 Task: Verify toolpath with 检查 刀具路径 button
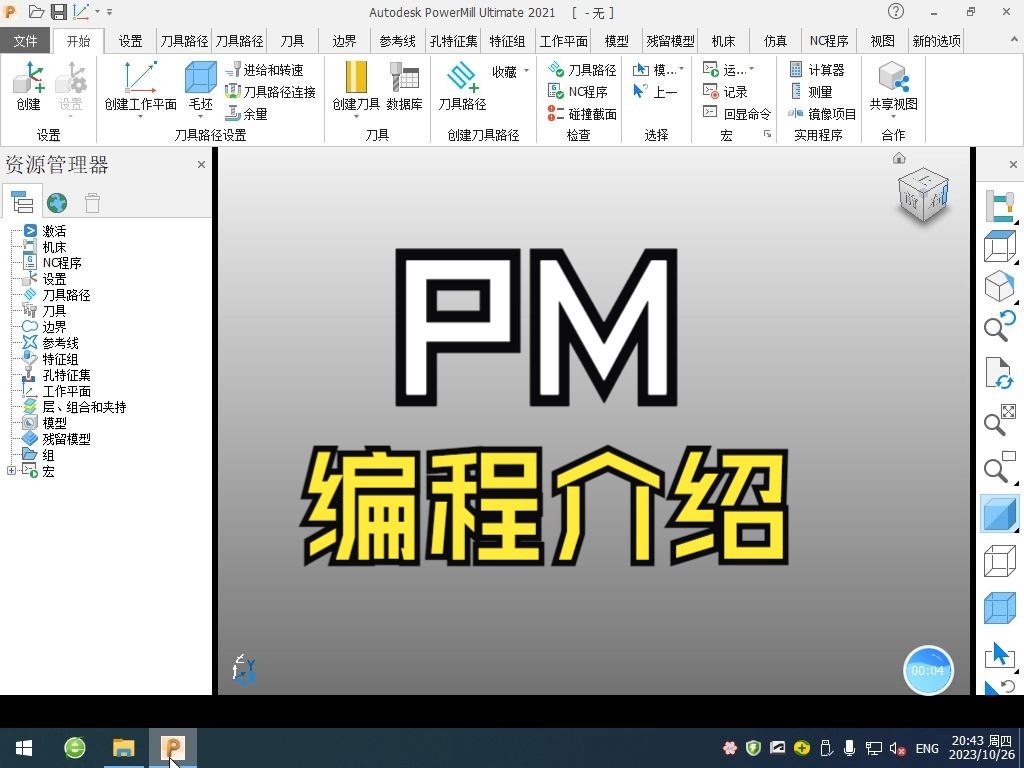click(x=582, y=70)
